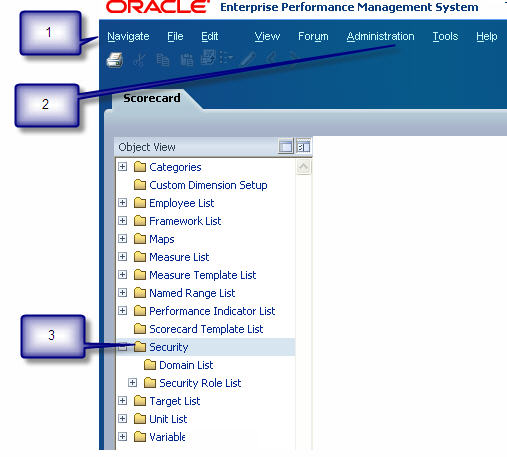Select the Measure List item

179,257
